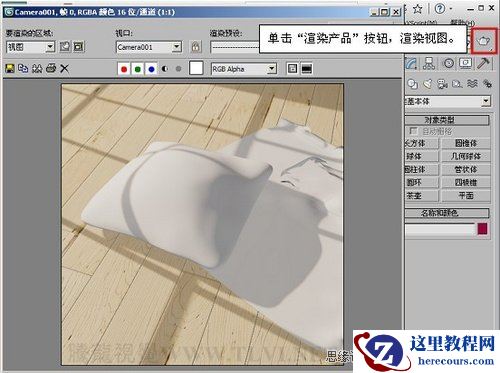The width and height of the screenshot is (500, 373).
Task: Click the edit region icon
Action: 65,47
